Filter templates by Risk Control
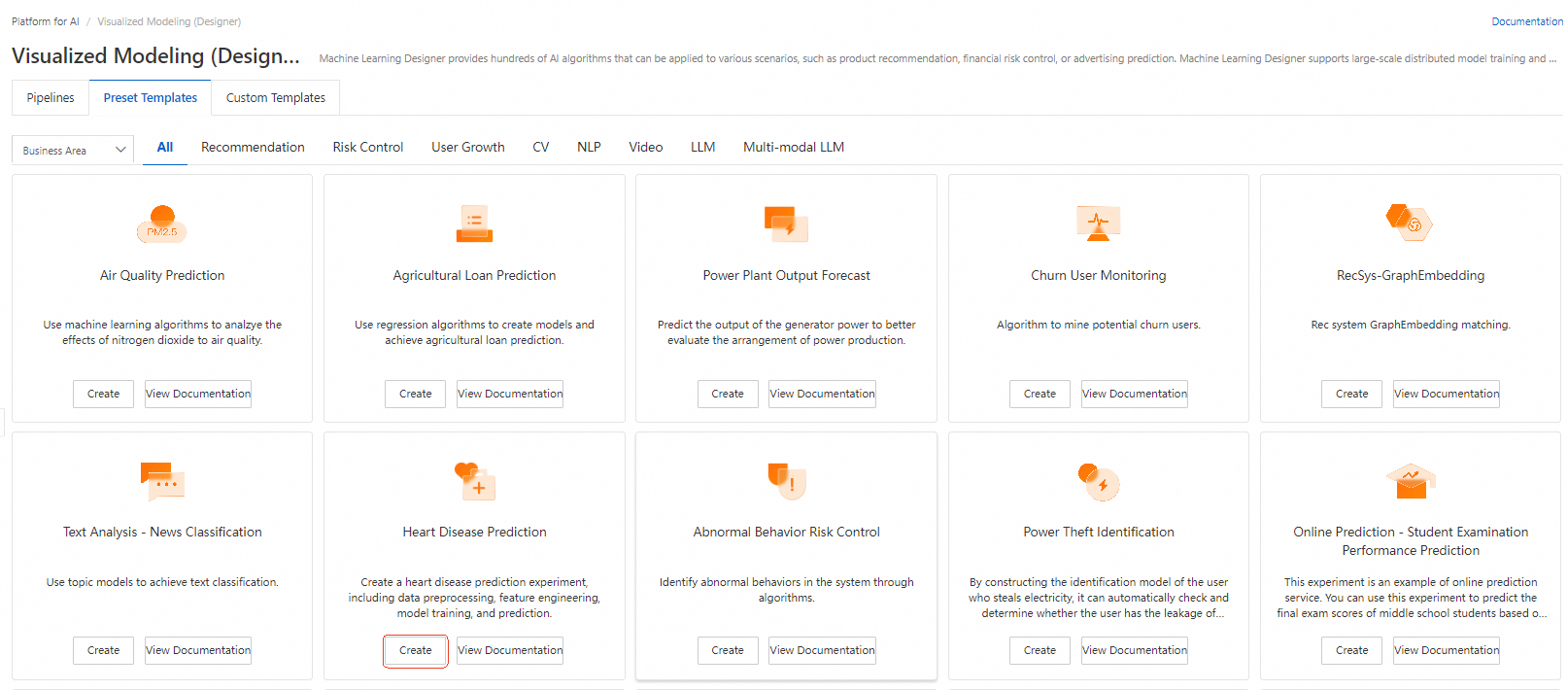 368,147
